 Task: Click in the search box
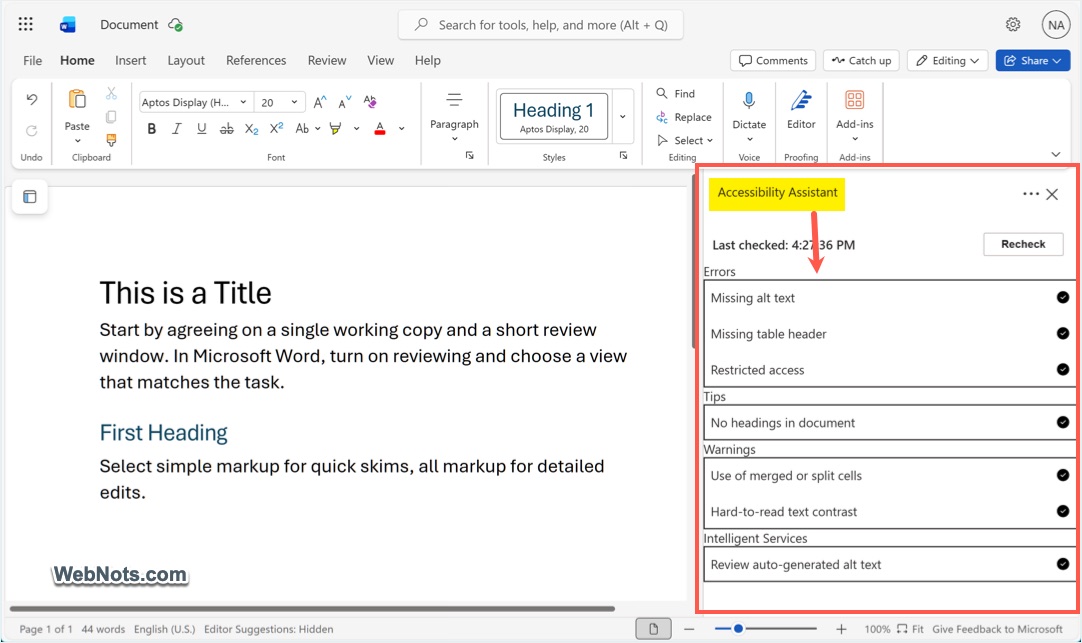tap(540, 25)
